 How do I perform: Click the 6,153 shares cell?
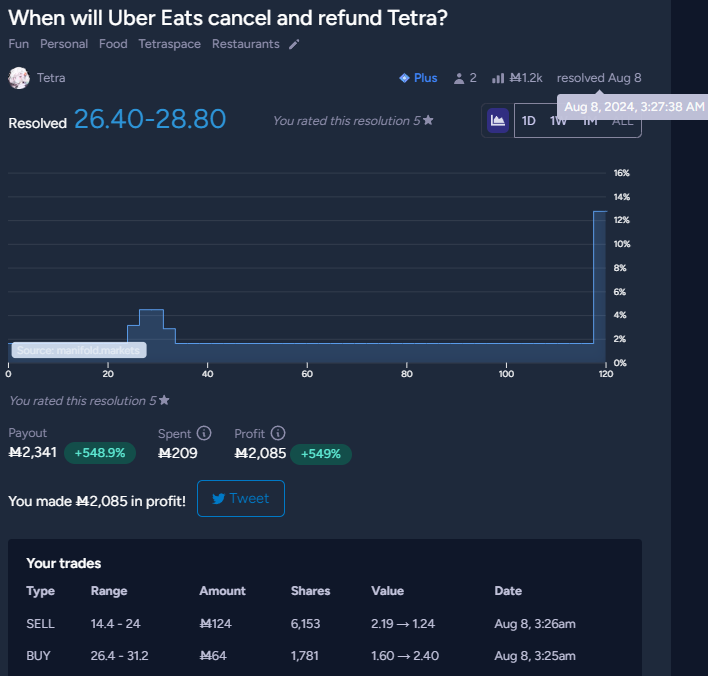(305, 624)
